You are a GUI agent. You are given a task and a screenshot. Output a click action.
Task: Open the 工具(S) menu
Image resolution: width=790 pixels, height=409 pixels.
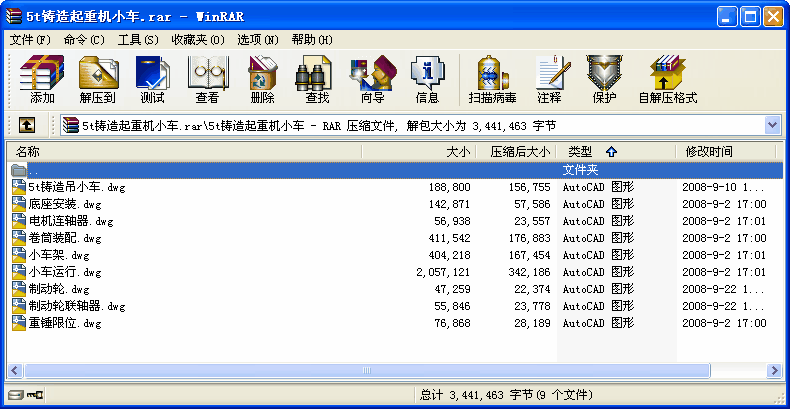click(138, 40)
